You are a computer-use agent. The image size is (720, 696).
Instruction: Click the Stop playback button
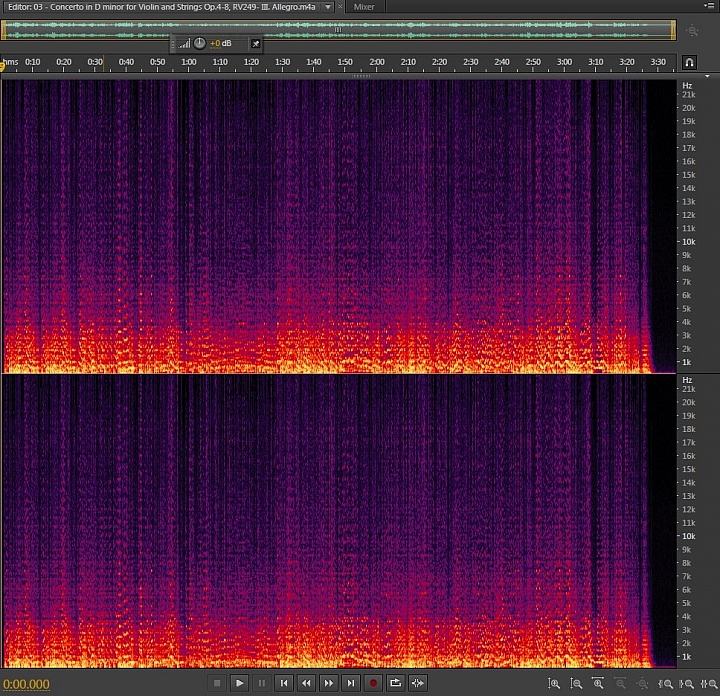[x=217, y=683]
